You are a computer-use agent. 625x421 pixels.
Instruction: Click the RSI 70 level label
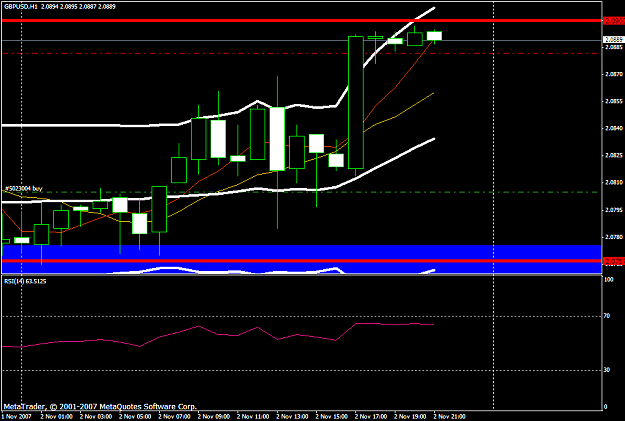(x=607, y=316)
